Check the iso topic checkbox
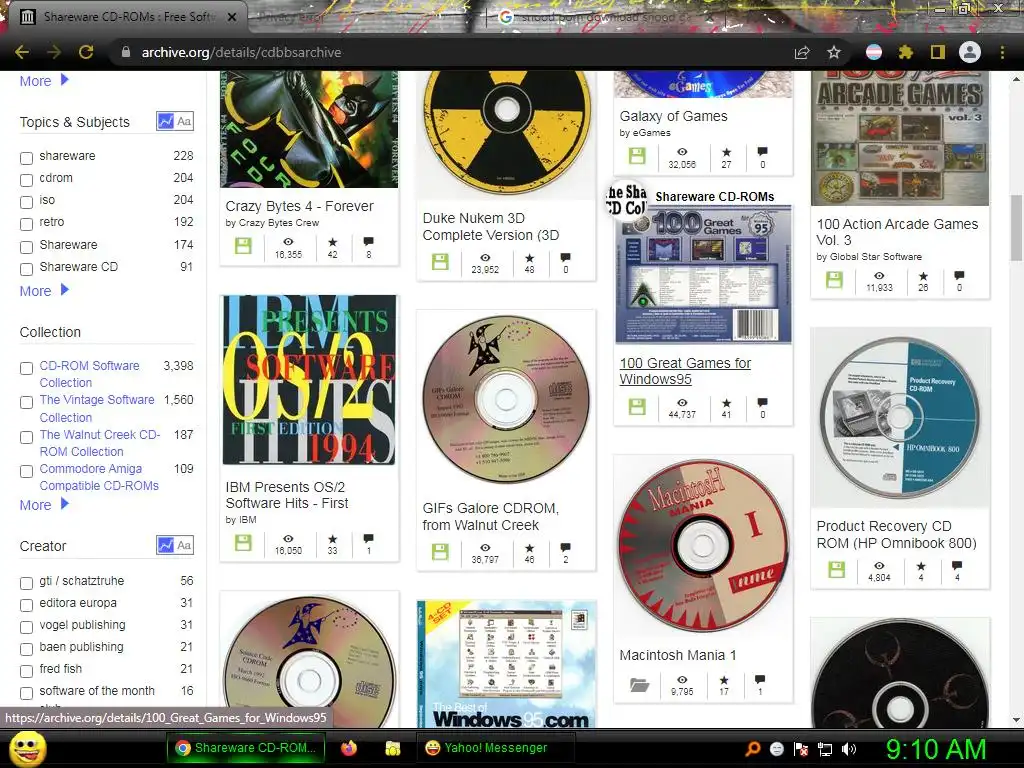Image resolution: width=1024 pixels, height=768 pixels. tap(26, 202)
